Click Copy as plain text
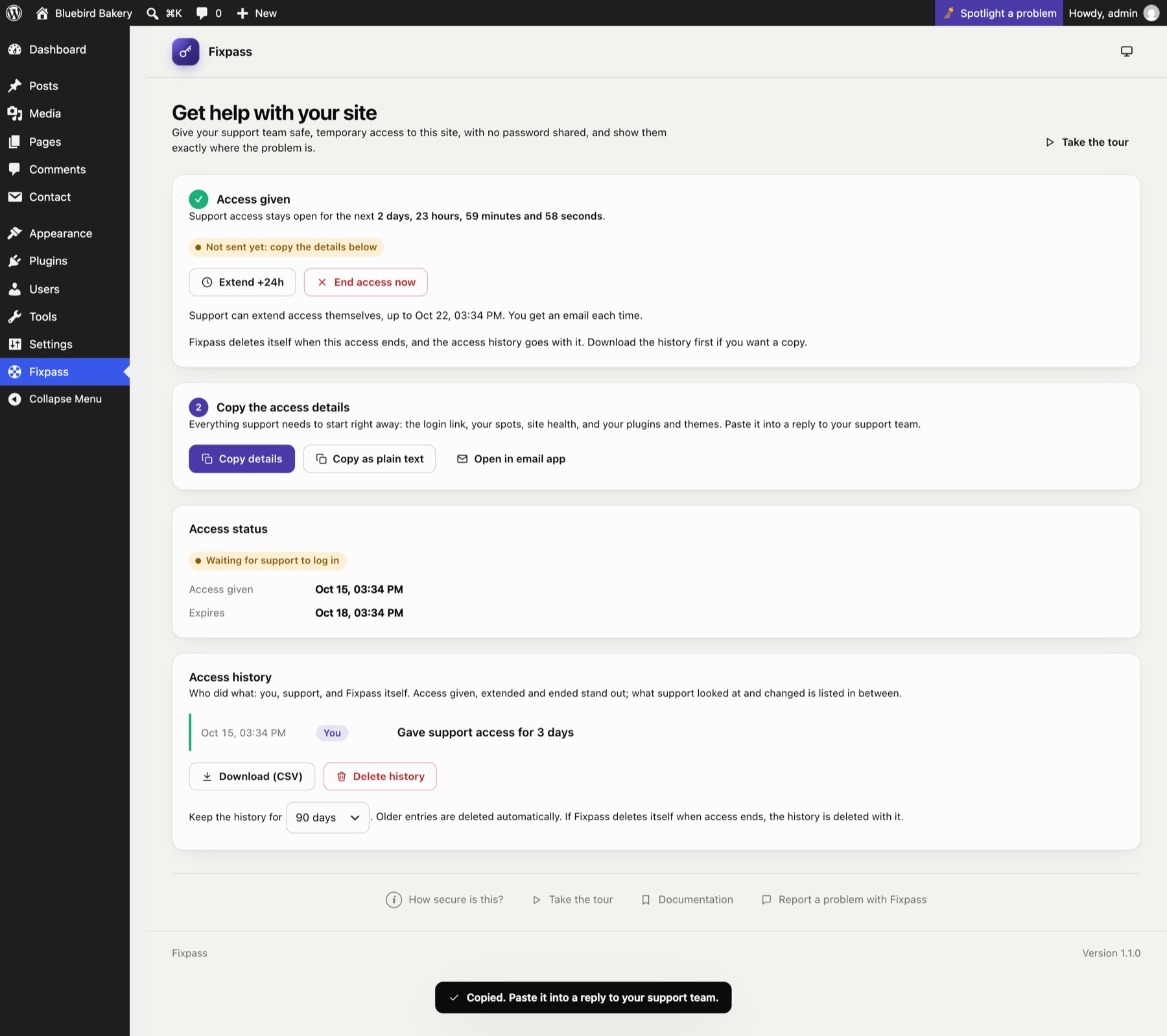This screenshot has width=1167, height=1036. (x=370, y=459)
